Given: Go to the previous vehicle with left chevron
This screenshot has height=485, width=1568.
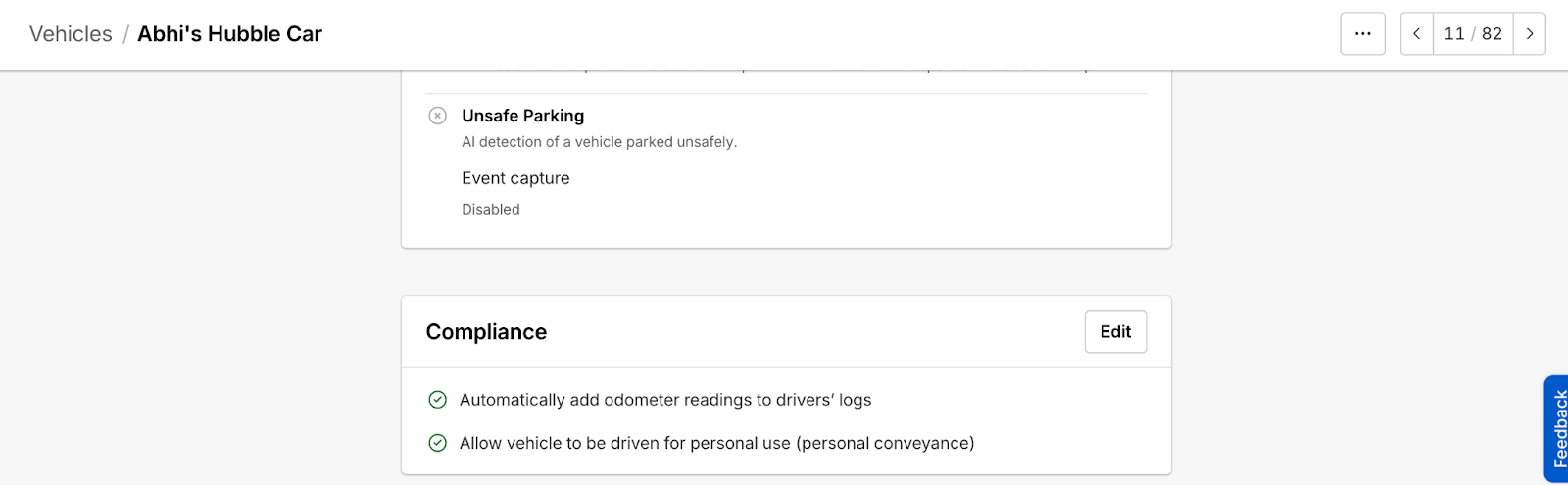Looking at the screenshot, I should [x=1417, y=33].
